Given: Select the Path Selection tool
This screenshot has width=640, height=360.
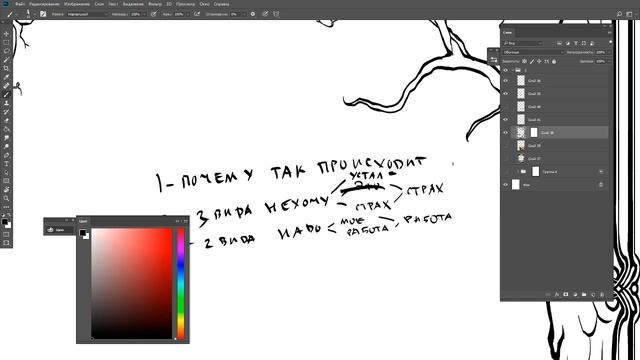Looking at the screenshot, I should [6, 172].
